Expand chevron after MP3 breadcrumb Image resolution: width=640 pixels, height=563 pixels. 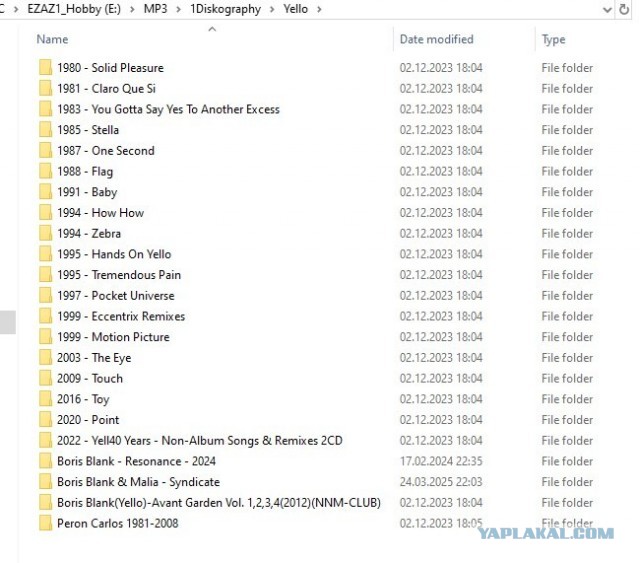pyautogui.click(x=179, y=9)
